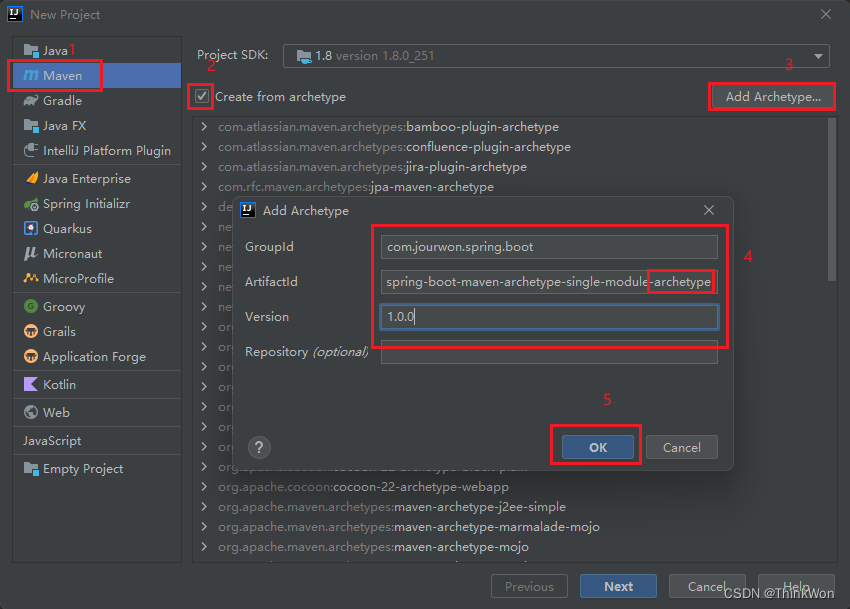Select the Gradle elephant icon
The image size is (850, 609).
[x=31, y=100]
